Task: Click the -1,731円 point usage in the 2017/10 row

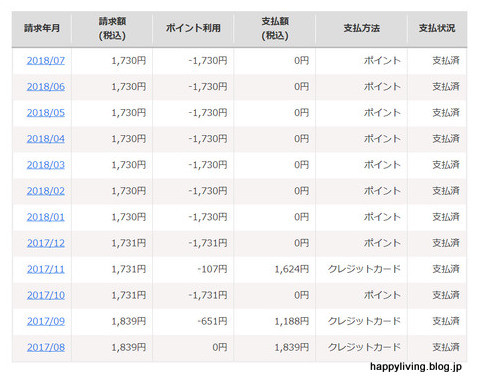Action: click(208, 295)
